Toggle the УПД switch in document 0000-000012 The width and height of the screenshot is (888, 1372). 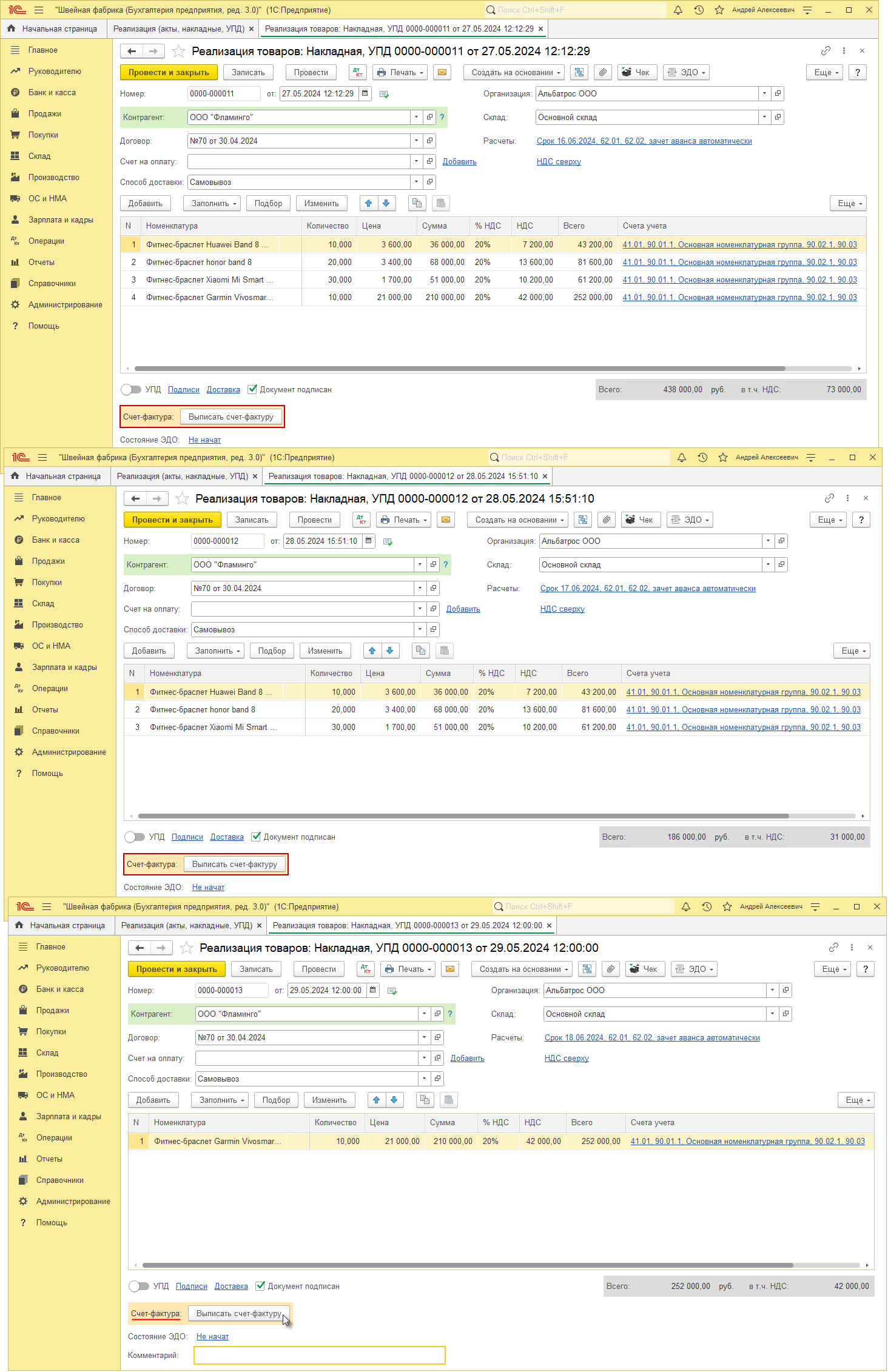point(134,837)
